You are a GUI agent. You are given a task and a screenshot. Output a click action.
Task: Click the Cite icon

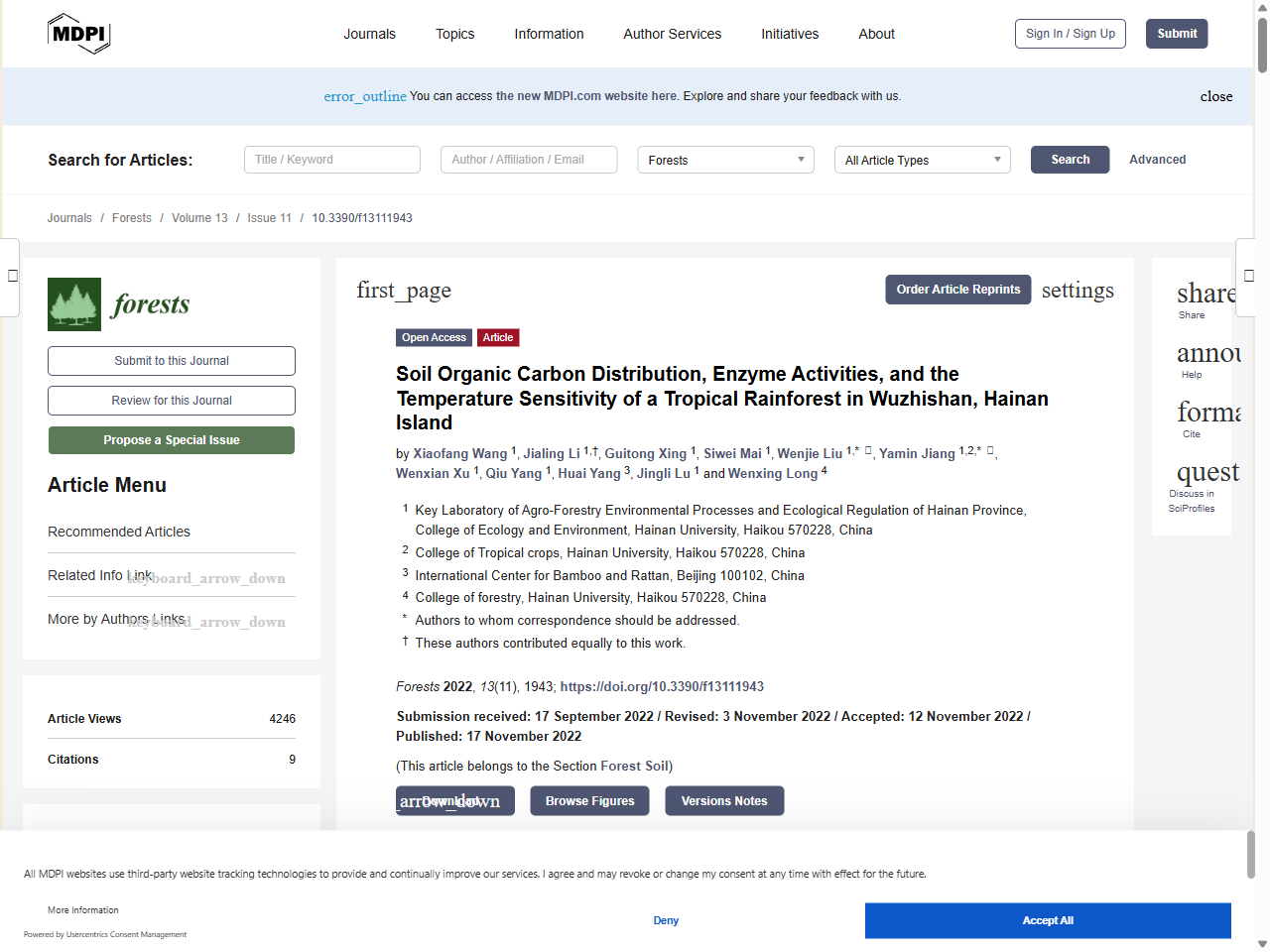point(1207,413)
